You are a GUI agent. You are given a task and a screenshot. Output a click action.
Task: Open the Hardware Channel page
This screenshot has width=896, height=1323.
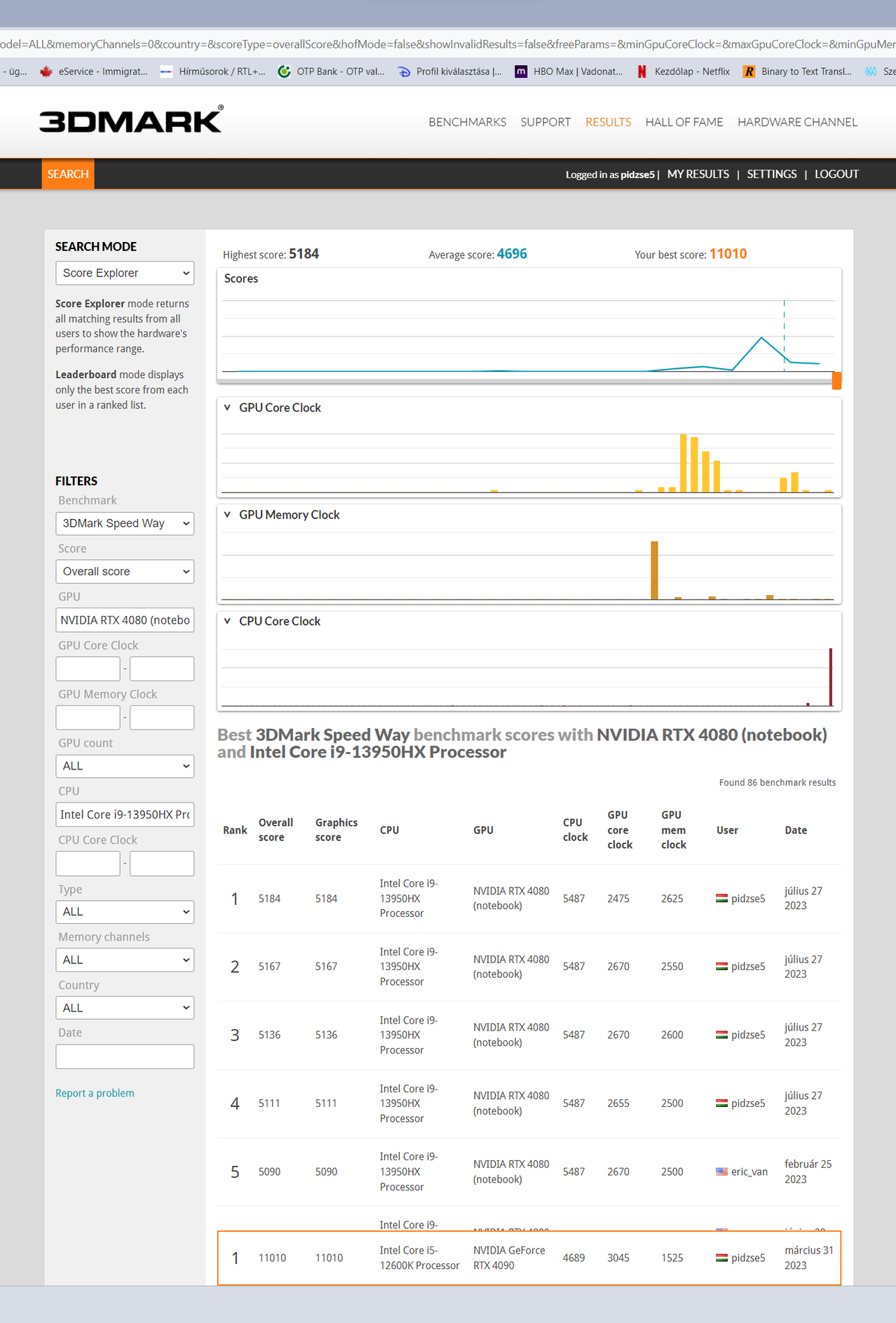pos(797,122)
